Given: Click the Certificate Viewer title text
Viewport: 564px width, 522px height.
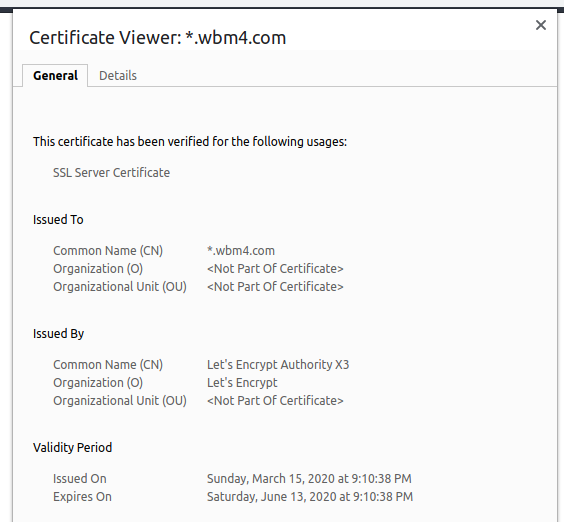Looking at the screenshot, I should 158,37.
